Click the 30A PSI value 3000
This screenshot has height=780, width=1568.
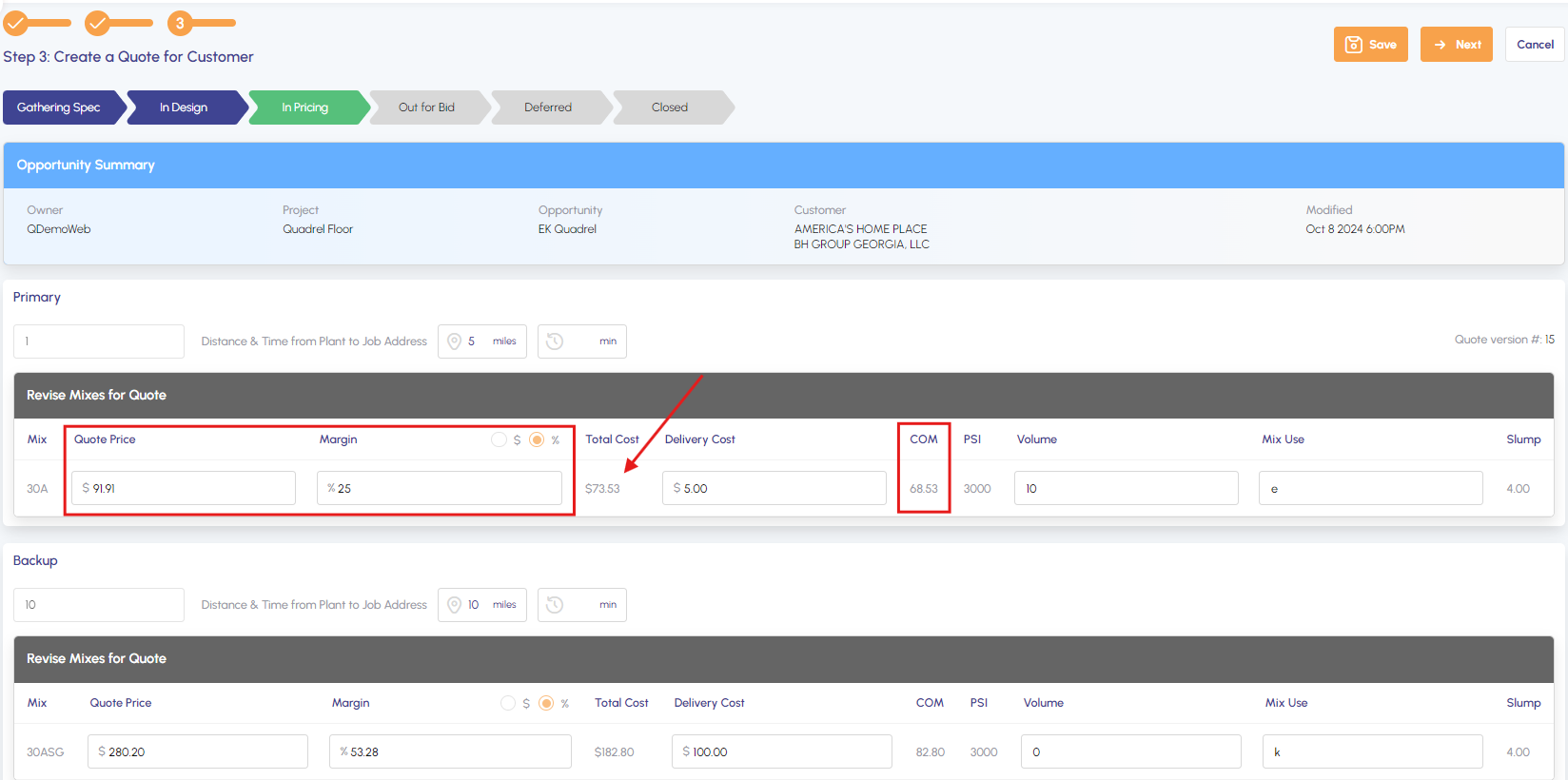click(977, 489)
